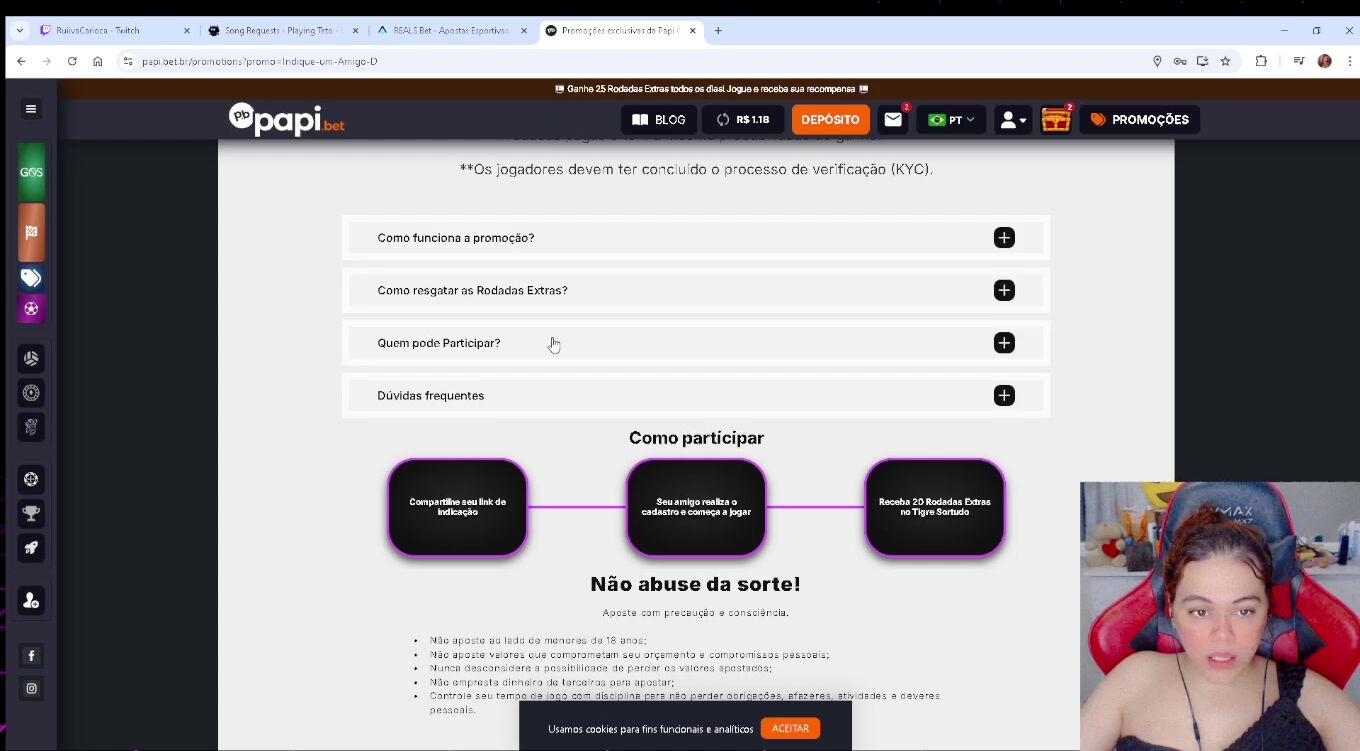Screen dimensions: 1360x751
Task: Click the 'Compartilhe seu link de indicação' card
Action: coord(457,507)
